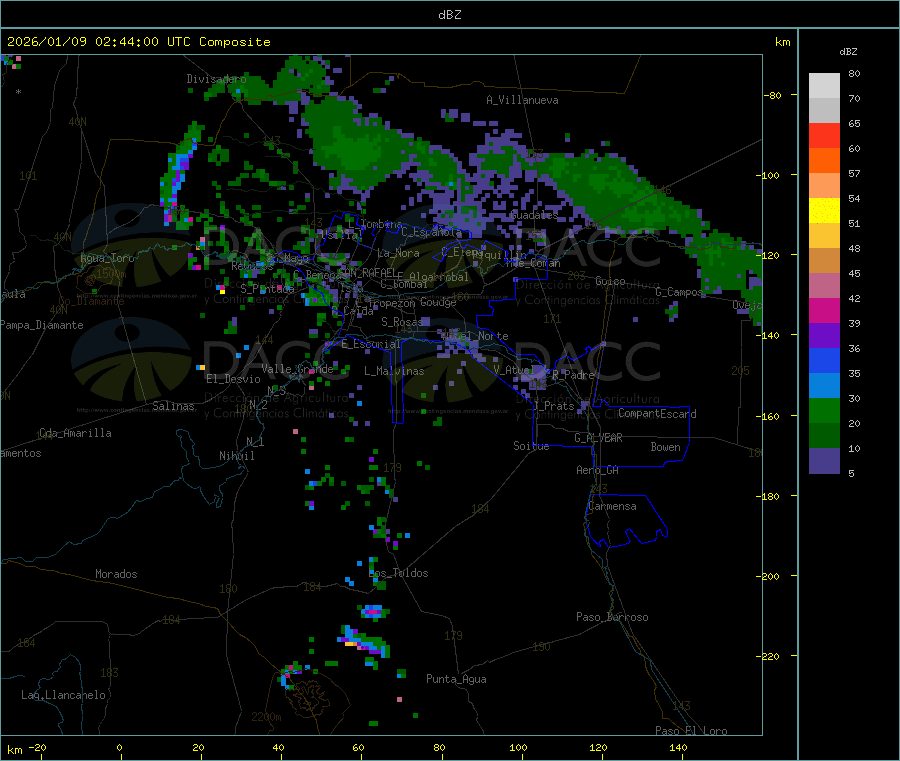Click the dBZ heading above the color legend

coord(848,52)
